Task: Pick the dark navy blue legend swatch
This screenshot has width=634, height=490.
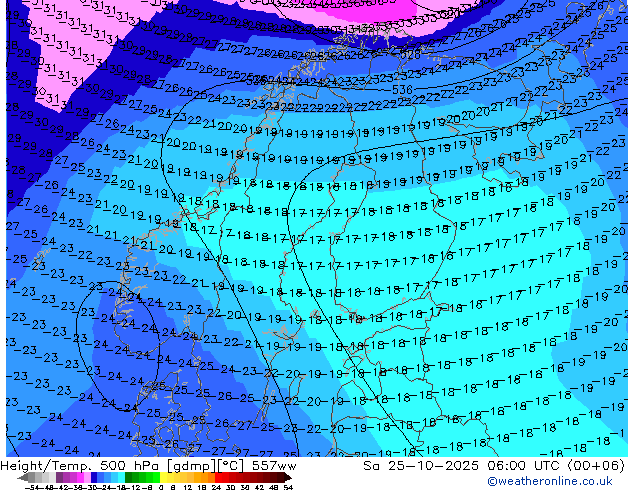Action: [x=94, y=477]
